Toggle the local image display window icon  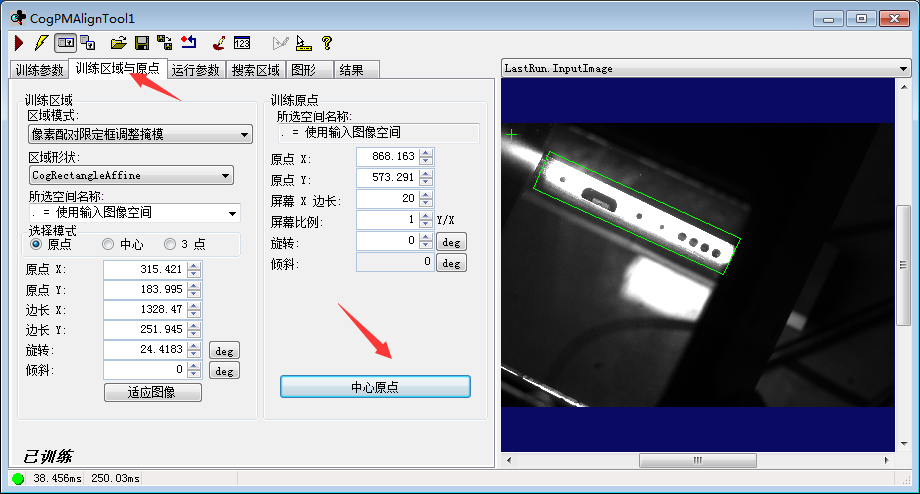(x=65, y=43)
